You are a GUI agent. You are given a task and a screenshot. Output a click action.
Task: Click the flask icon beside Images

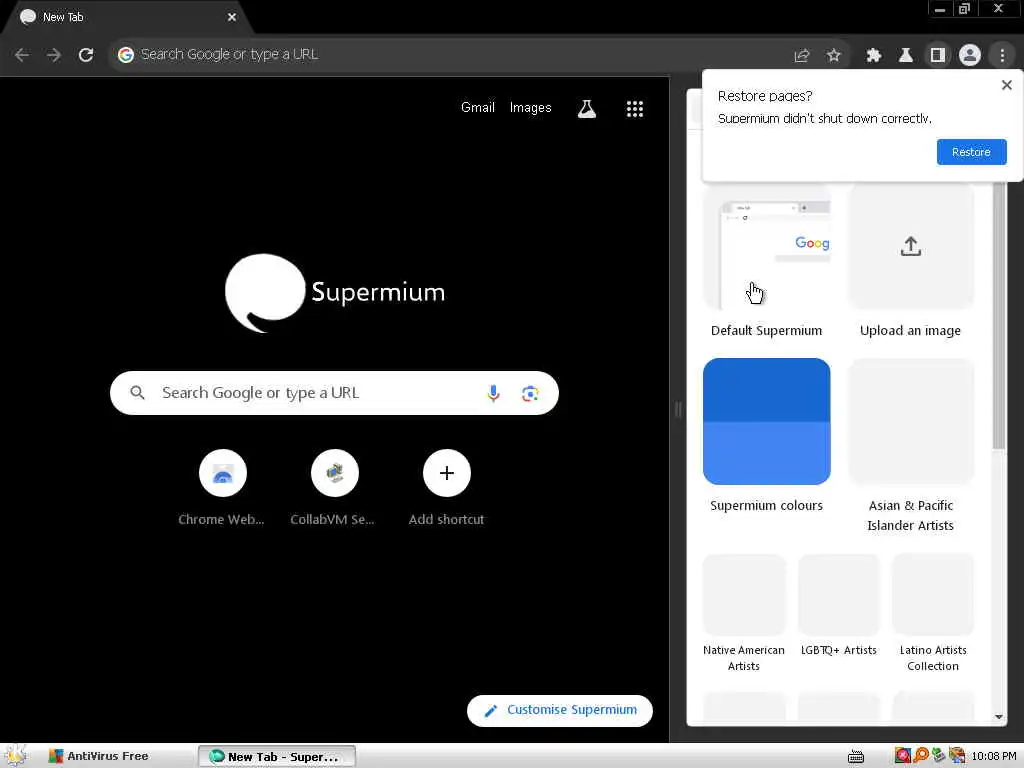(586, 109)
